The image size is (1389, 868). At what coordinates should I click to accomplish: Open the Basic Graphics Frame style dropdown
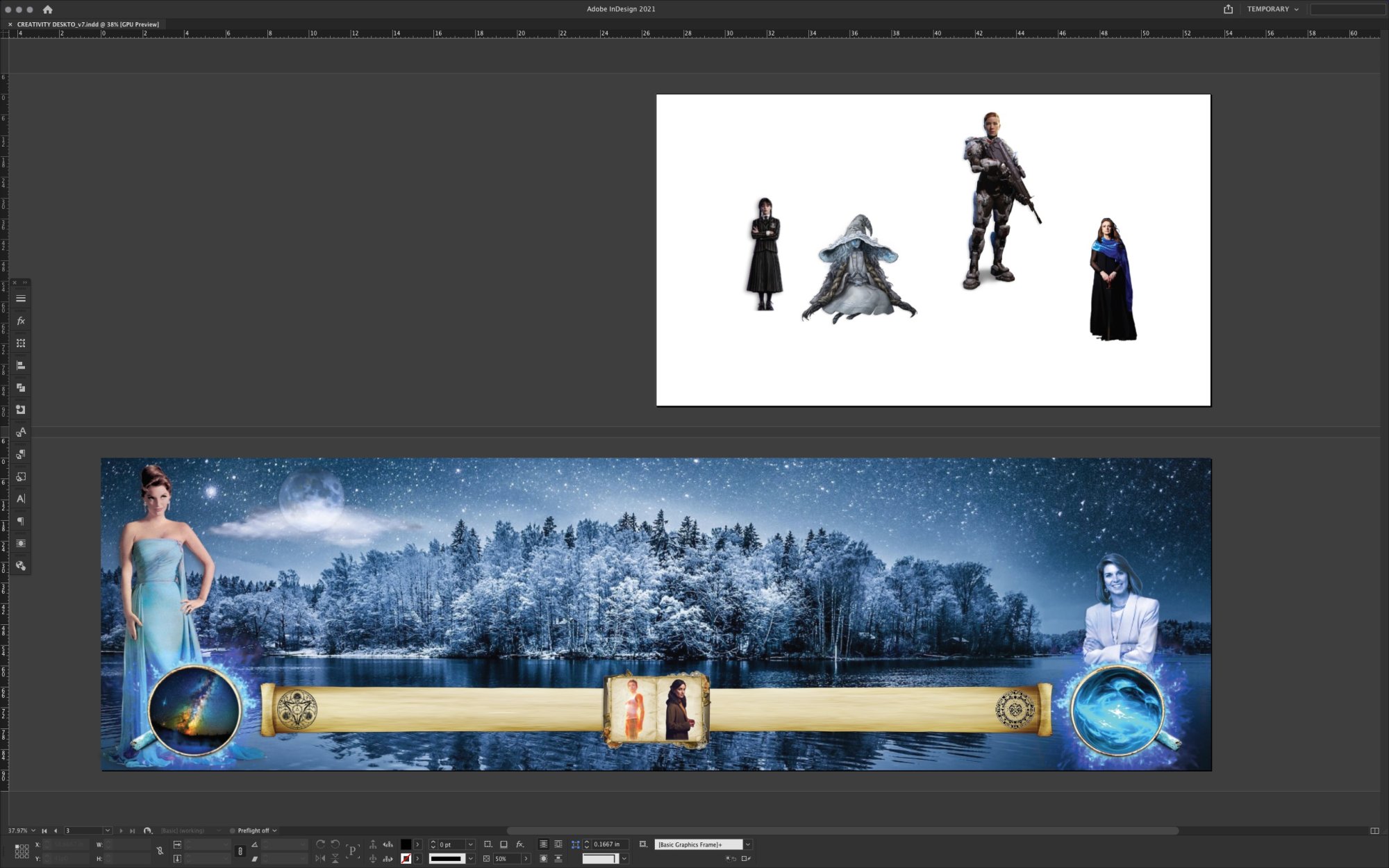[748, 844]
